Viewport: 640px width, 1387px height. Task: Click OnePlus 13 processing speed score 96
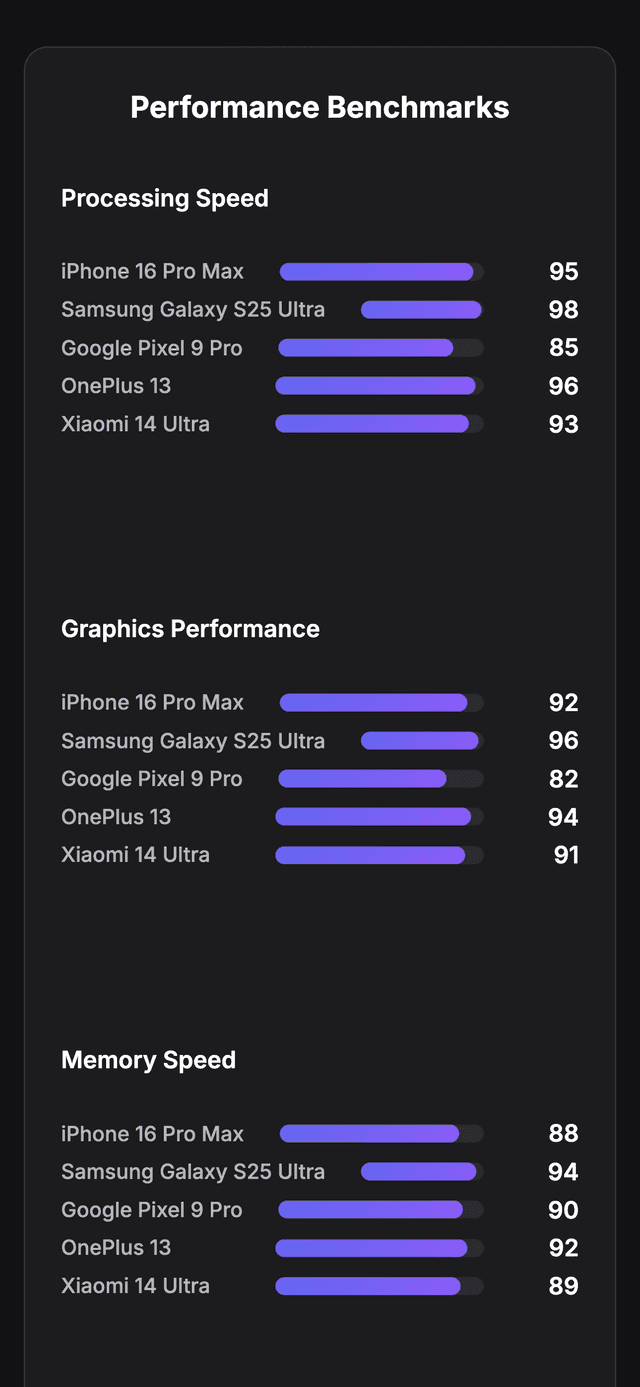coord(563,386)
